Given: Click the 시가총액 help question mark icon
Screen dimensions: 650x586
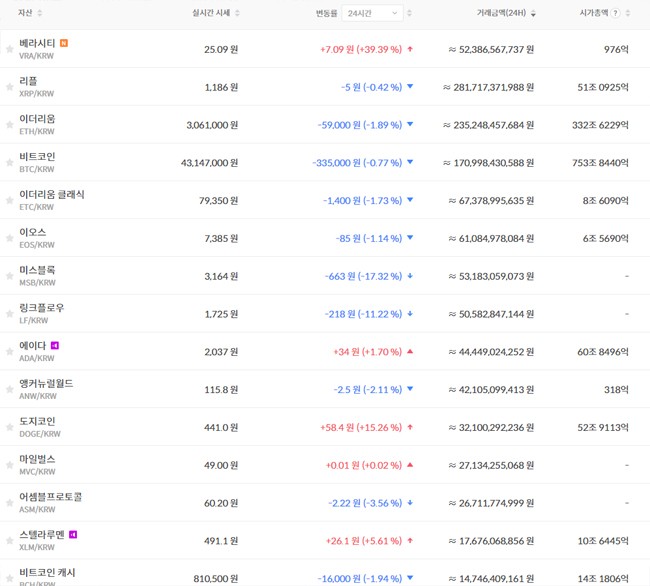Looking at the screenshot, I should [x=616, y=13].
